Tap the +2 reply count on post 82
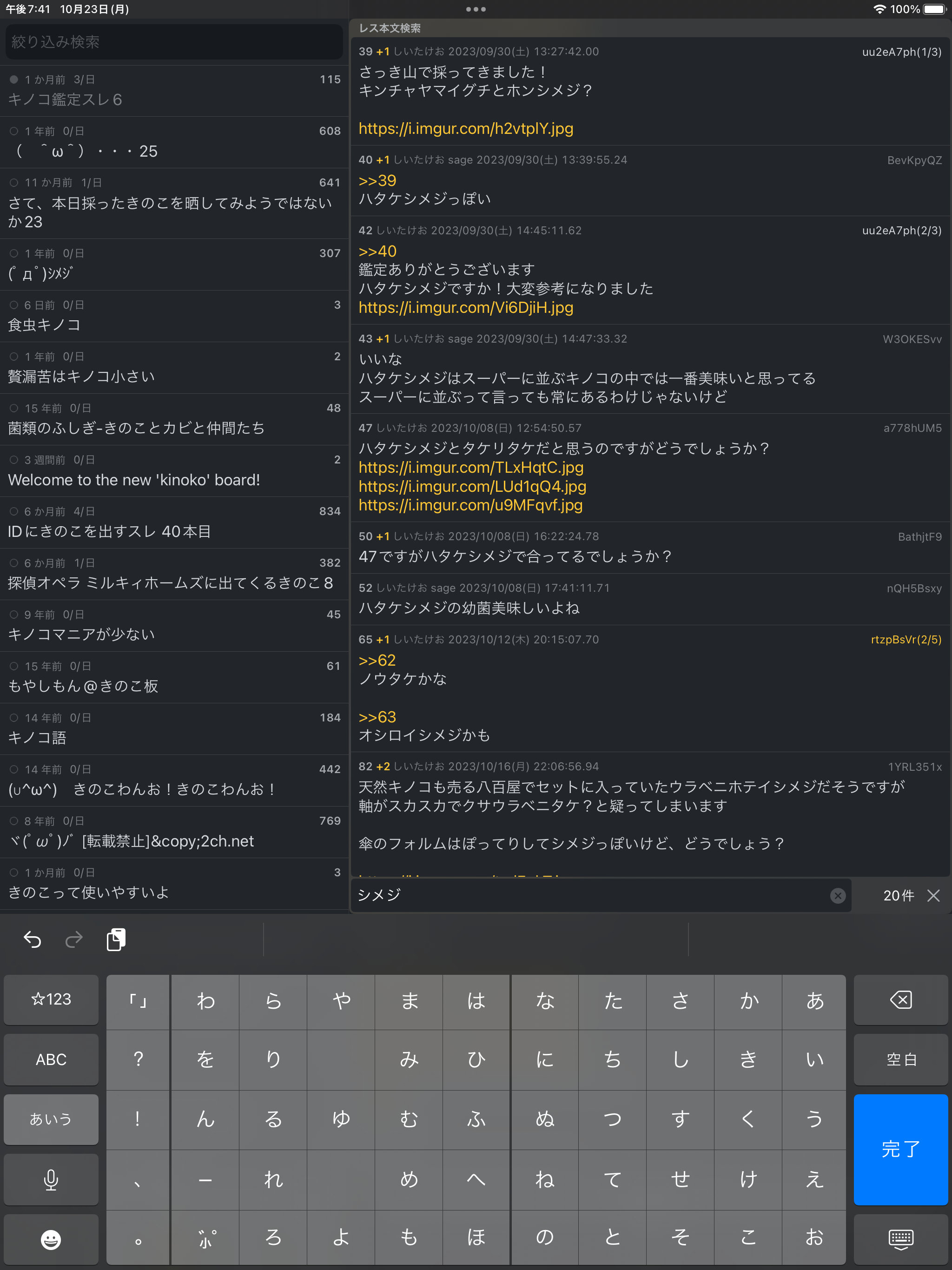The height and width of the screenshot is (1270, 952). pos(383,767)
